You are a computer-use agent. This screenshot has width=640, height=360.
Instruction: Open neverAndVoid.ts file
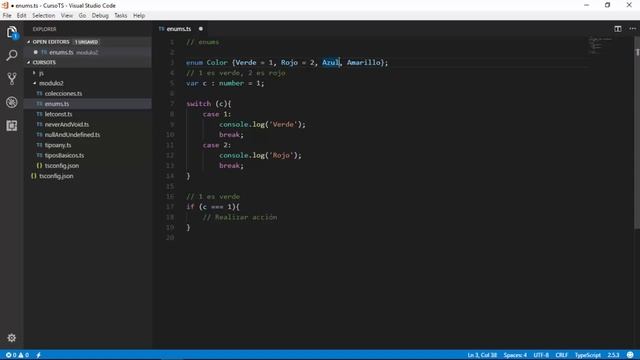tap(67, 124)
